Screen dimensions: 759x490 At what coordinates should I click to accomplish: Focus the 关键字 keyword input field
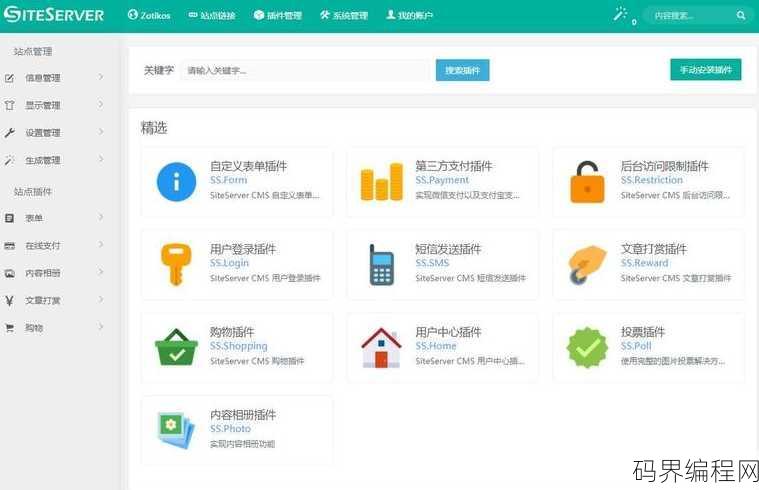pyautogui.click(x=304, y=71)
